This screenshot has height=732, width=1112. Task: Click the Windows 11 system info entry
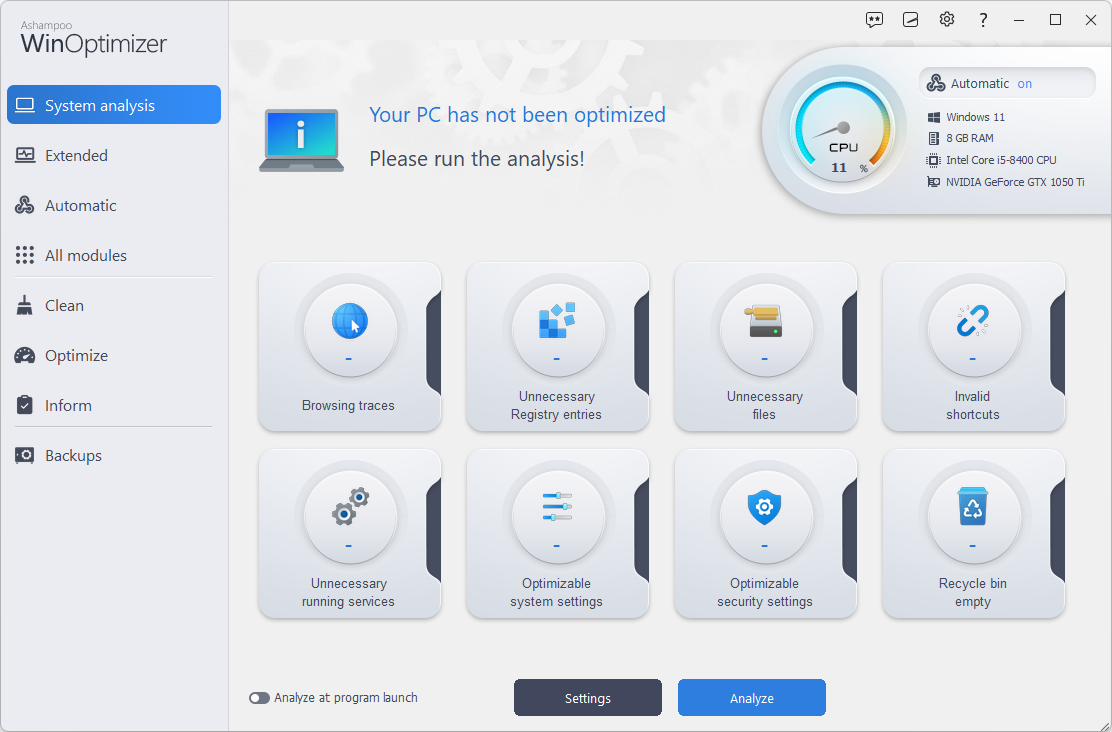pyautogui.click(x=966, y=117)
